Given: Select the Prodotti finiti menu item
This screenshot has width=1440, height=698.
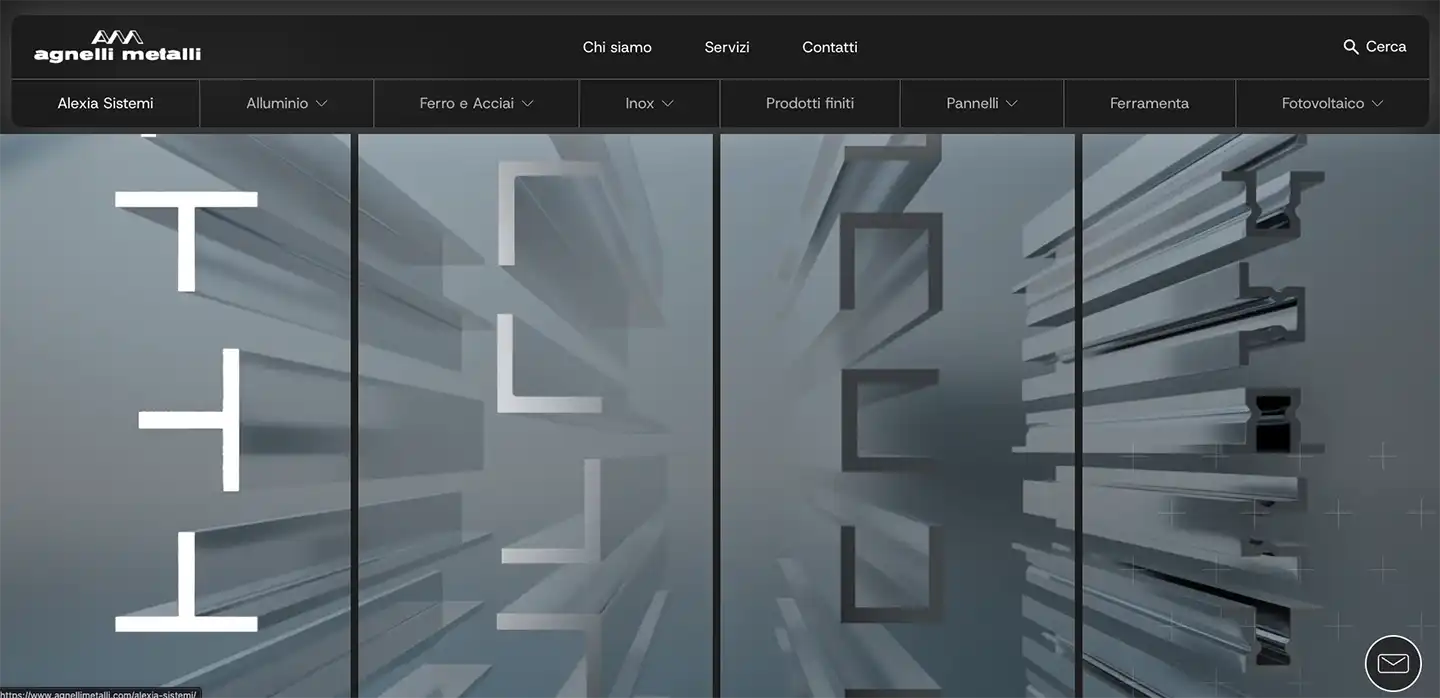Looking at the screenshot, I should (809, 103).
